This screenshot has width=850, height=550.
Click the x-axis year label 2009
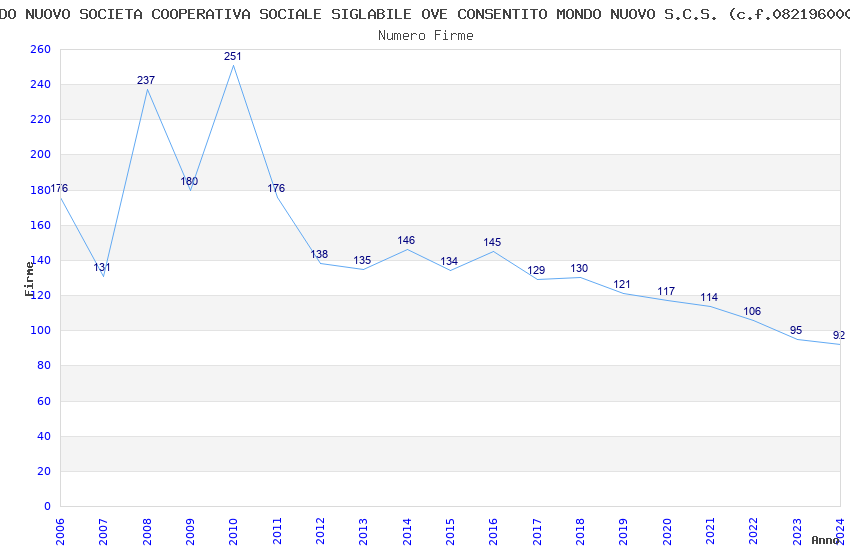click(x=190, y=532)
